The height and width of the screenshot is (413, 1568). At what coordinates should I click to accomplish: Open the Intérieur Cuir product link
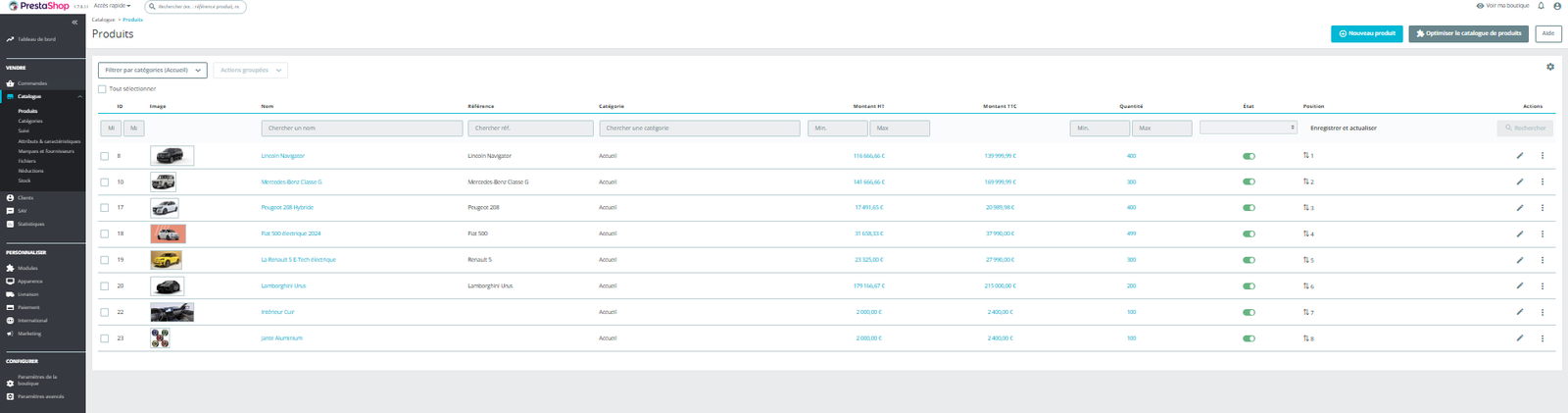(277, 312)
